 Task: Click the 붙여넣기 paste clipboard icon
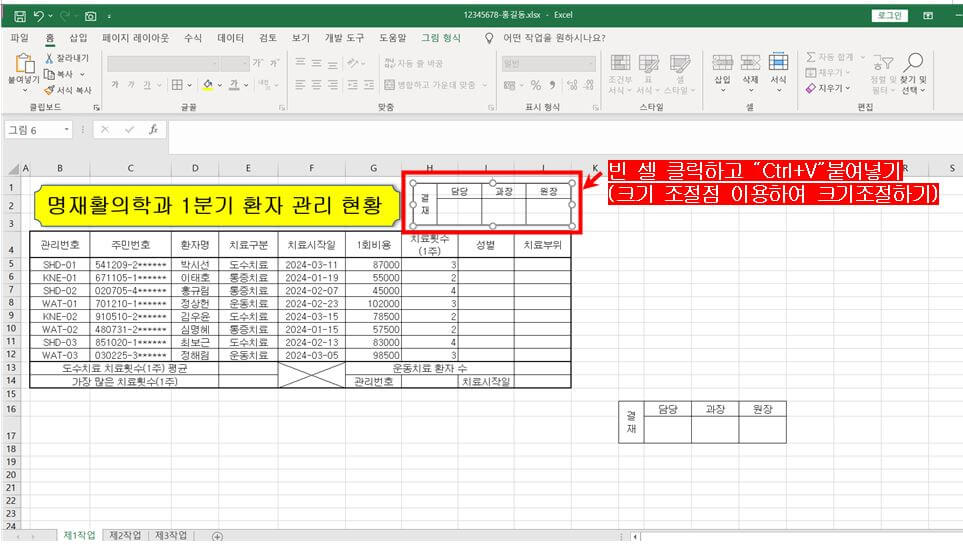click(25, 63)
